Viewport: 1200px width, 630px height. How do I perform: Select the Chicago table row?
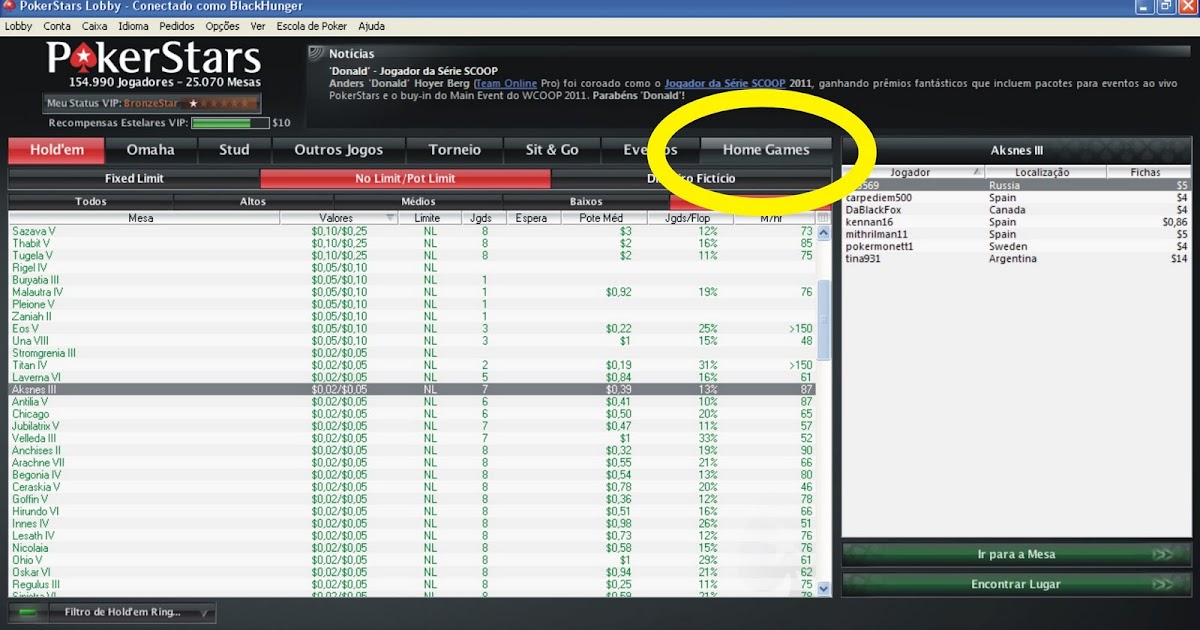pyautogui.click(x=412, y=414)
